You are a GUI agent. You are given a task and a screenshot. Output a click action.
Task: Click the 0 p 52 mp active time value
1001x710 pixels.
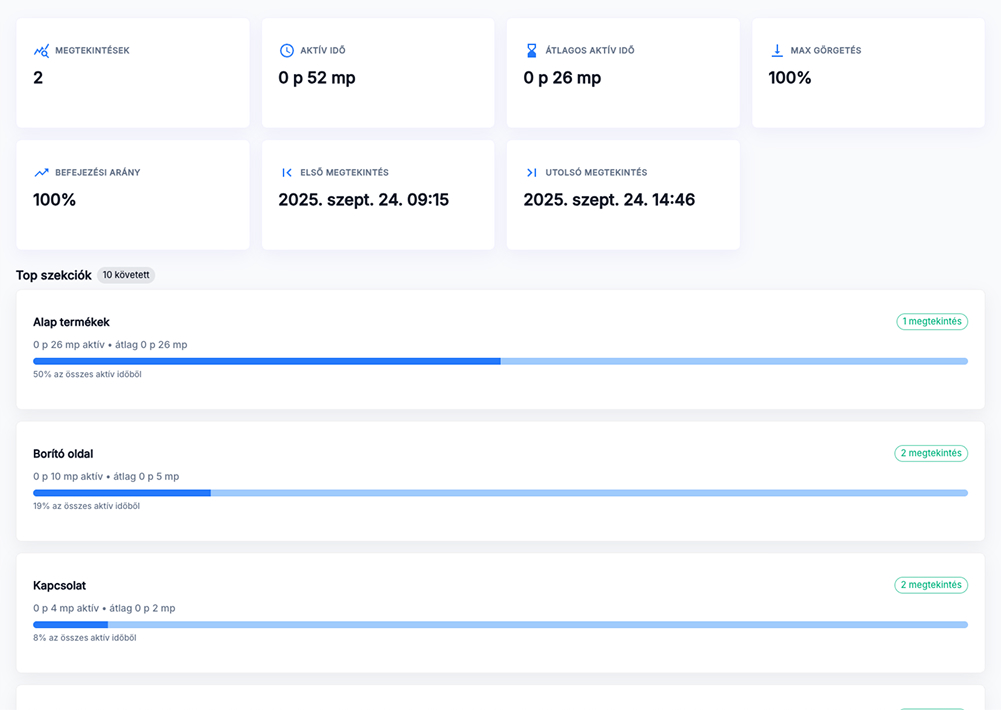[316, 78]
